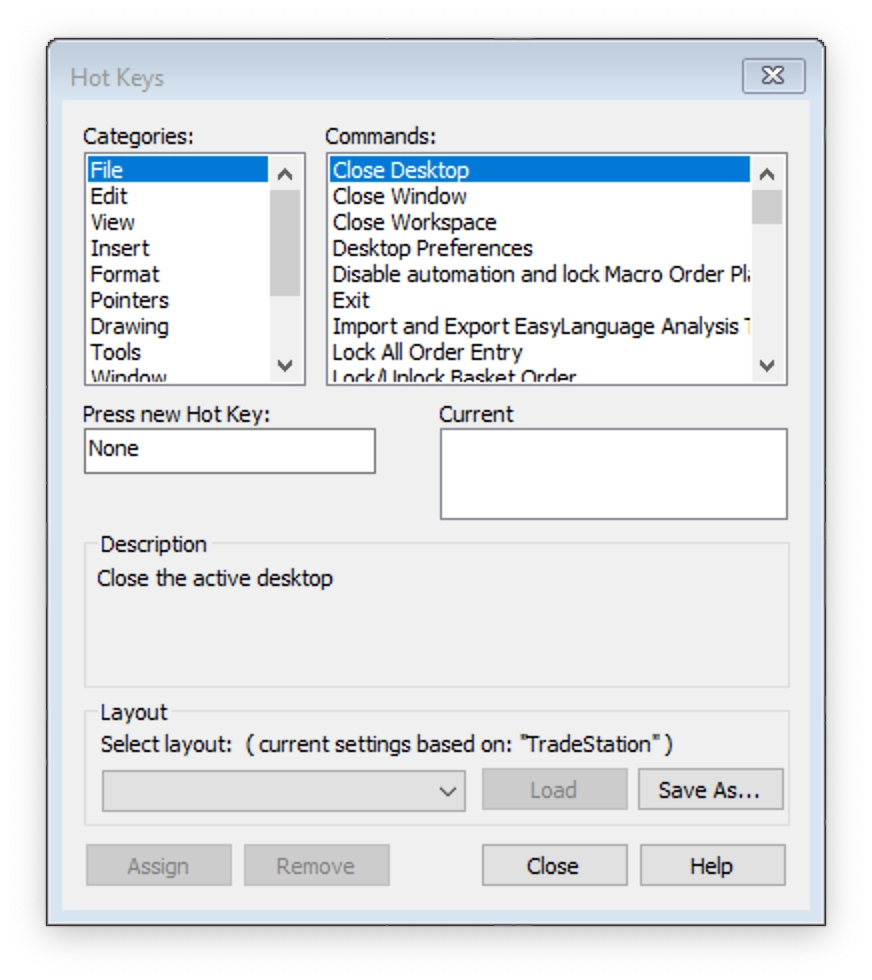Click inside the Current hot keys box
Screen dimensions: 872x980
click(x=613, y=474)
